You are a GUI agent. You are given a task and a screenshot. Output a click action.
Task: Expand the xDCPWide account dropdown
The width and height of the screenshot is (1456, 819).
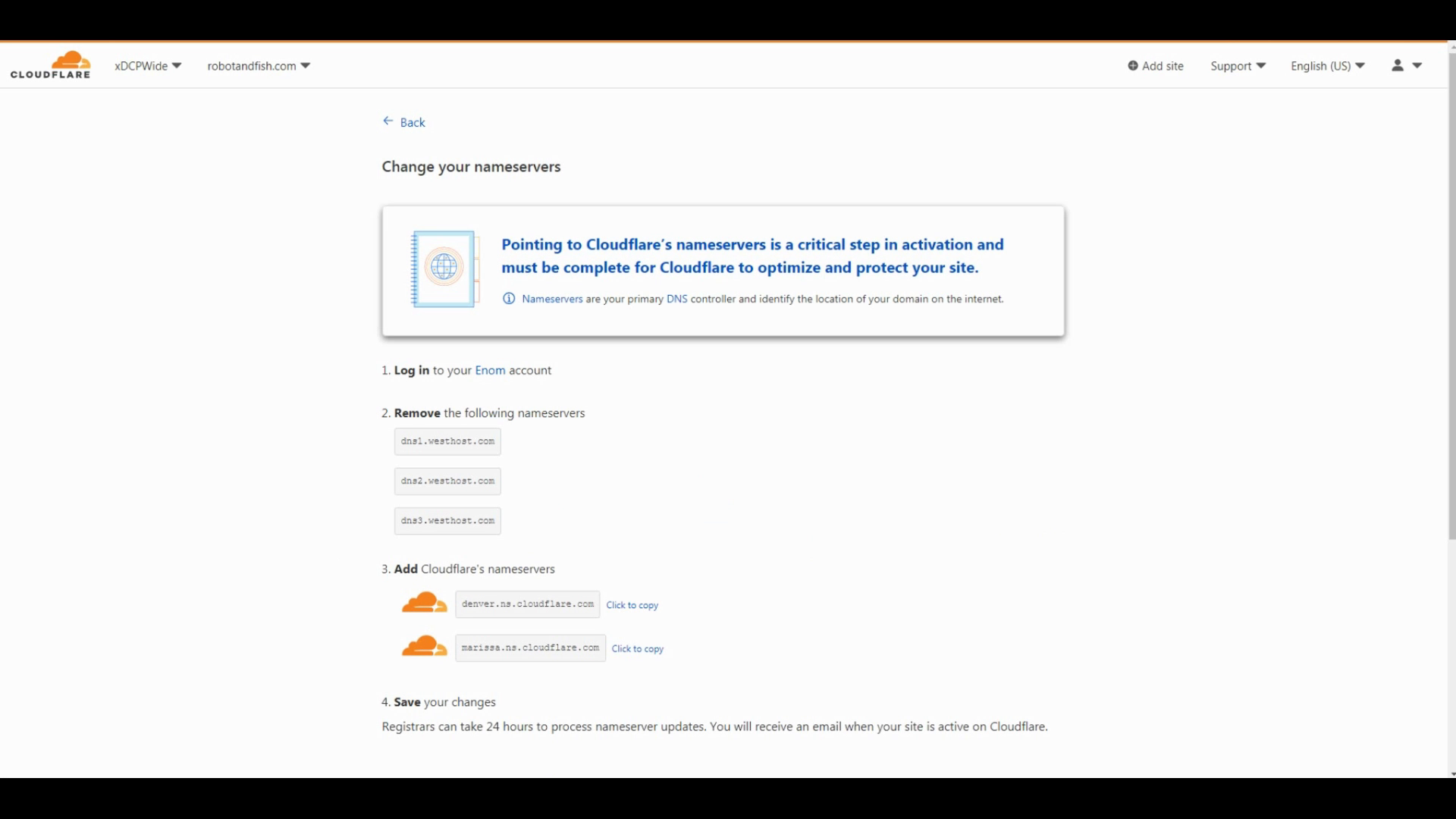point(148,66)
